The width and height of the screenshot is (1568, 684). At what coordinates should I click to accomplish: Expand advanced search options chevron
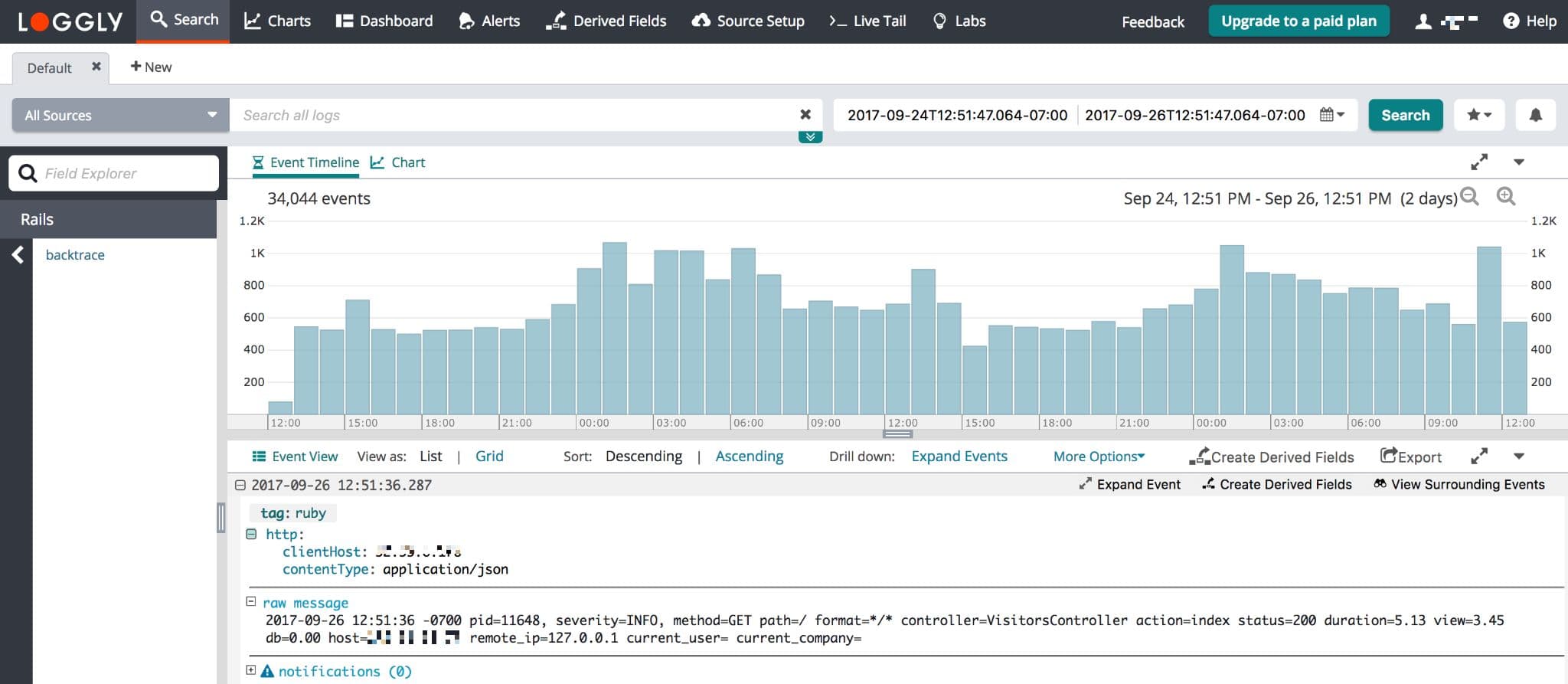coord(810,137)
